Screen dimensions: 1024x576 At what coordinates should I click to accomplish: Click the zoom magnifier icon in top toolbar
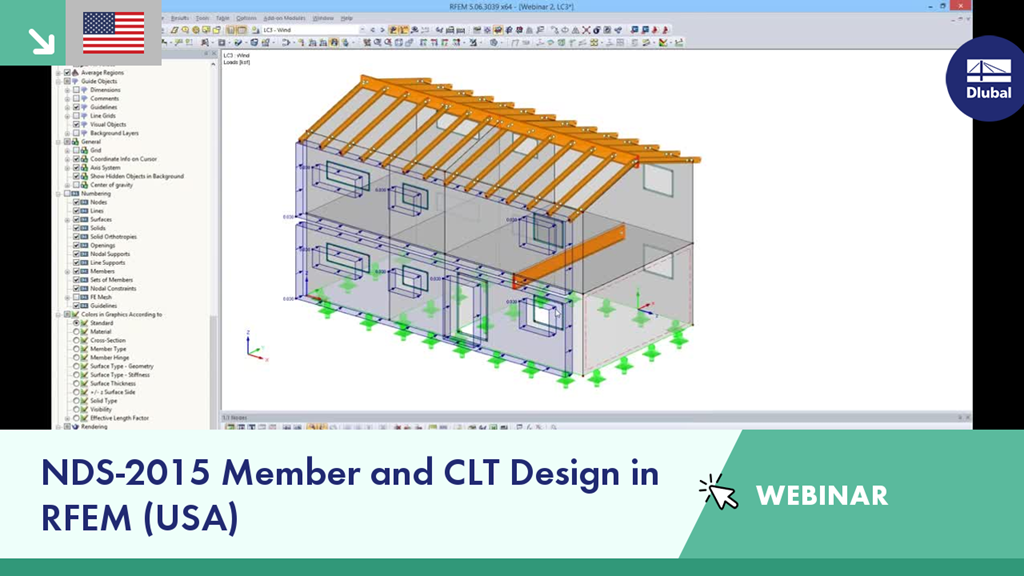(185, 30)
